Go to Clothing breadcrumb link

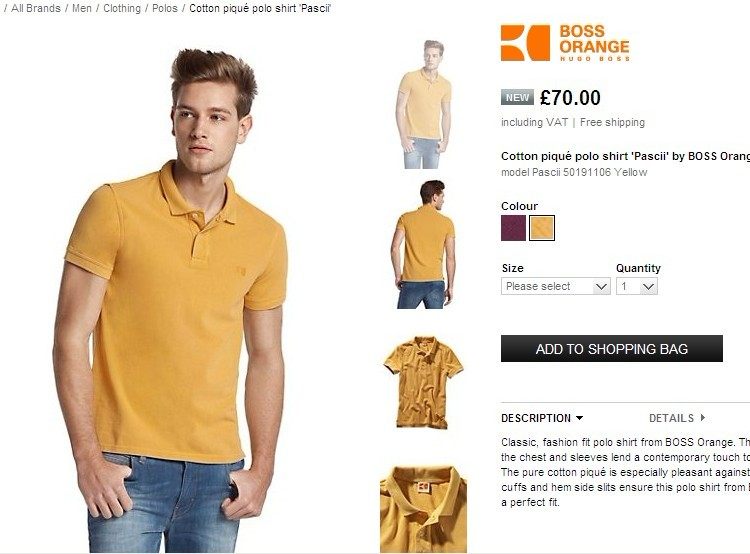point(122,8)
